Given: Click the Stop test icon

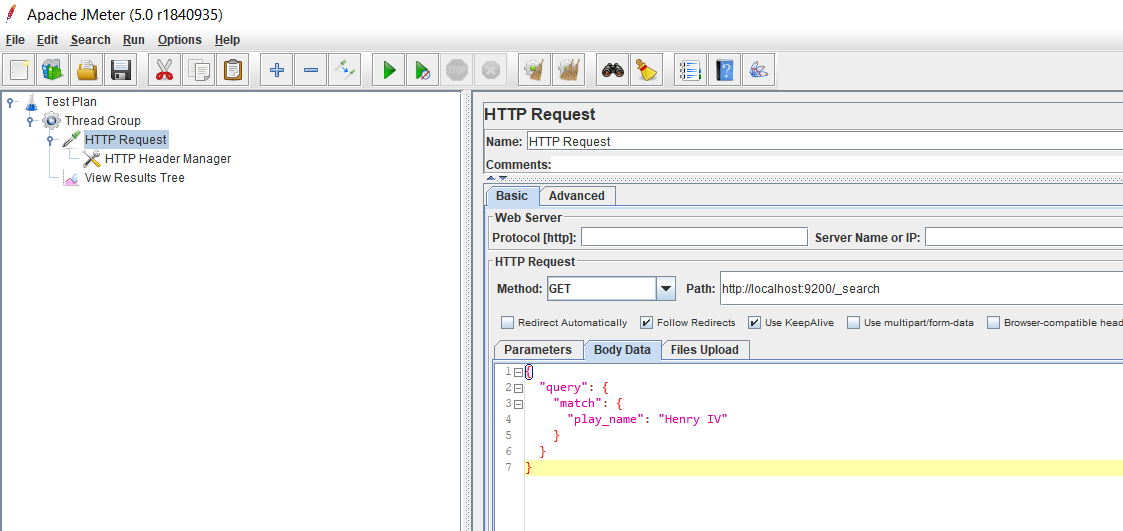Looking at the screenshot, I should [x=456, y=70].
